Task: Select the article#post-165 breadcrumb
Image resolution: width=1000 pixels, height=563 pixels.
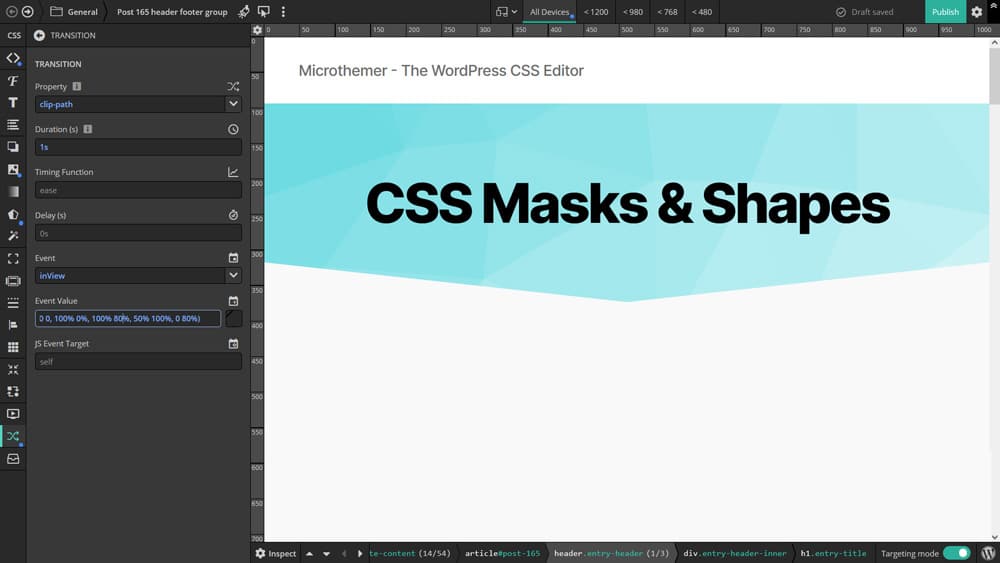Action: (x=502, y=553)
